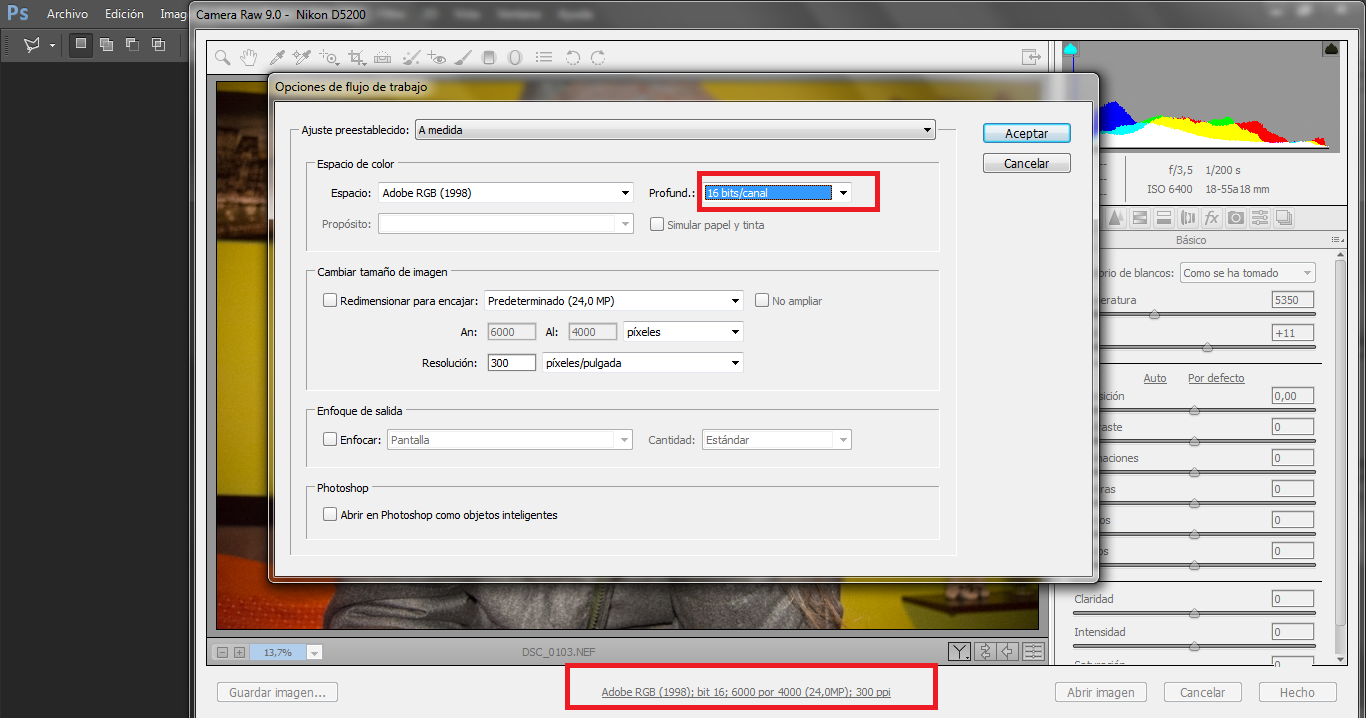Click the Intensidad slider handle

1194,646
